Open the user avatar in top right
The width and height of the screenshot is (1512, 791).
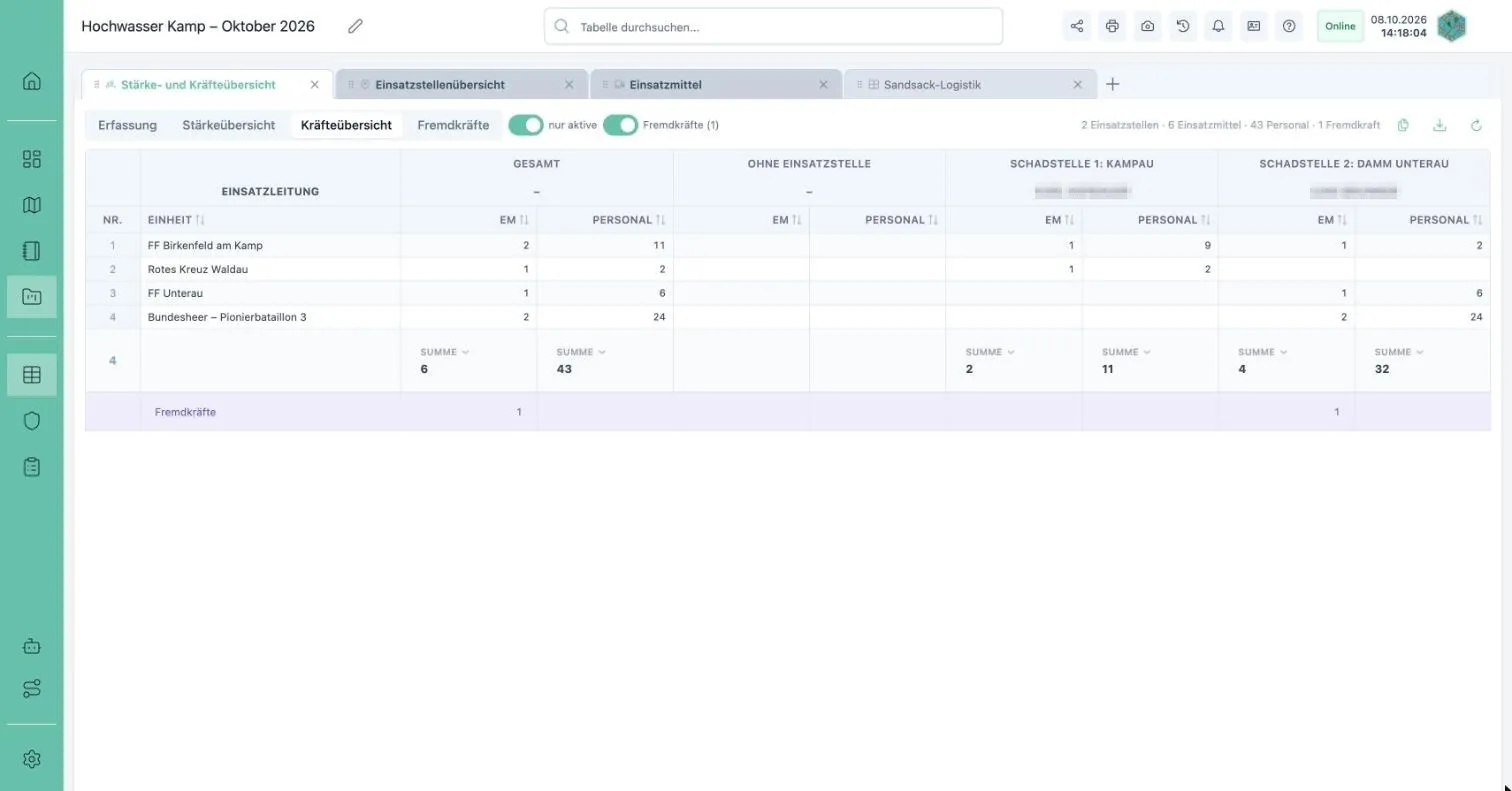[1451, 26]
